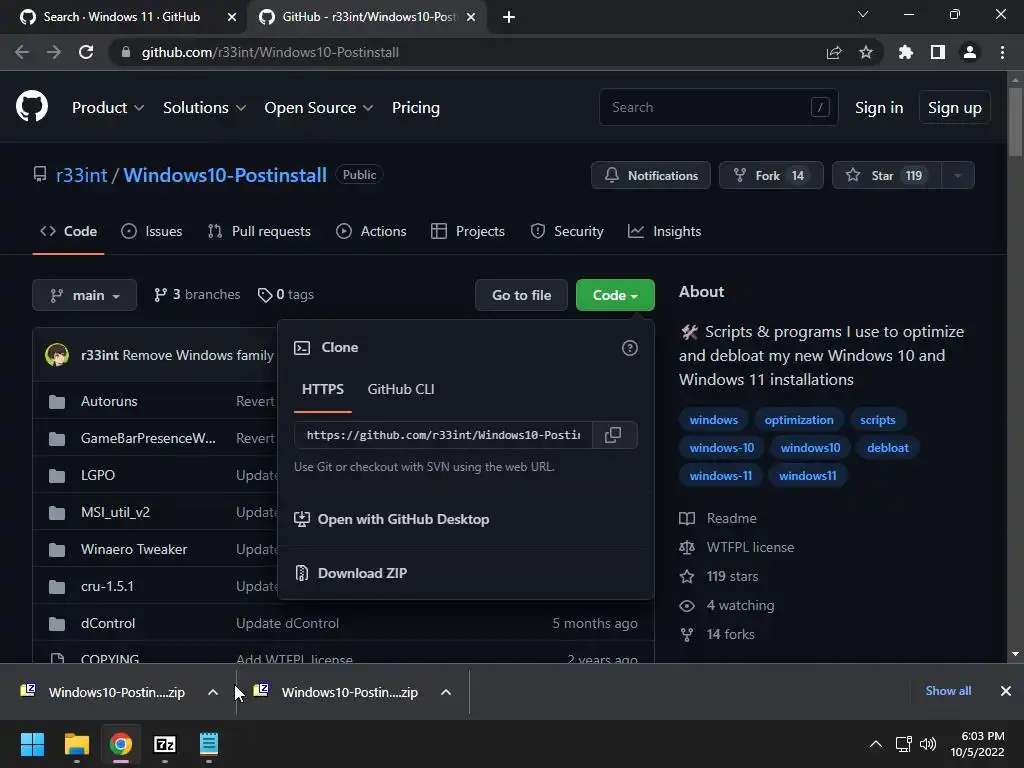View site lock information icon

click(126, 52)
